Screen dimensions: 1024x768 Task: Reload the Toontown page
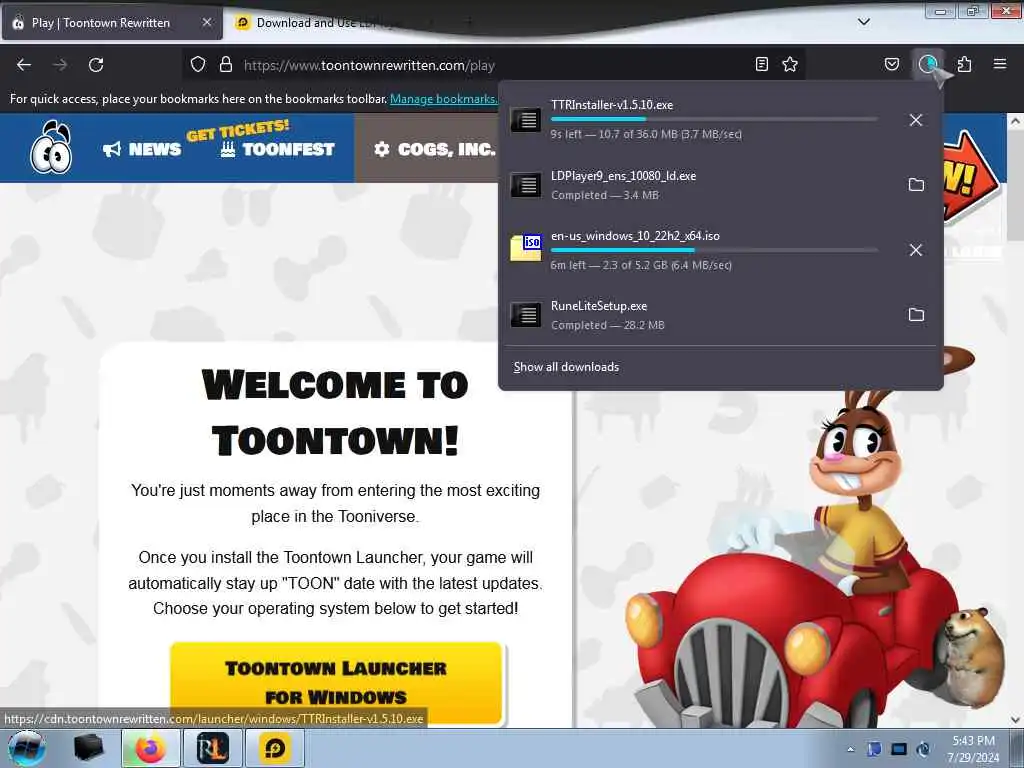click(96, 65)
